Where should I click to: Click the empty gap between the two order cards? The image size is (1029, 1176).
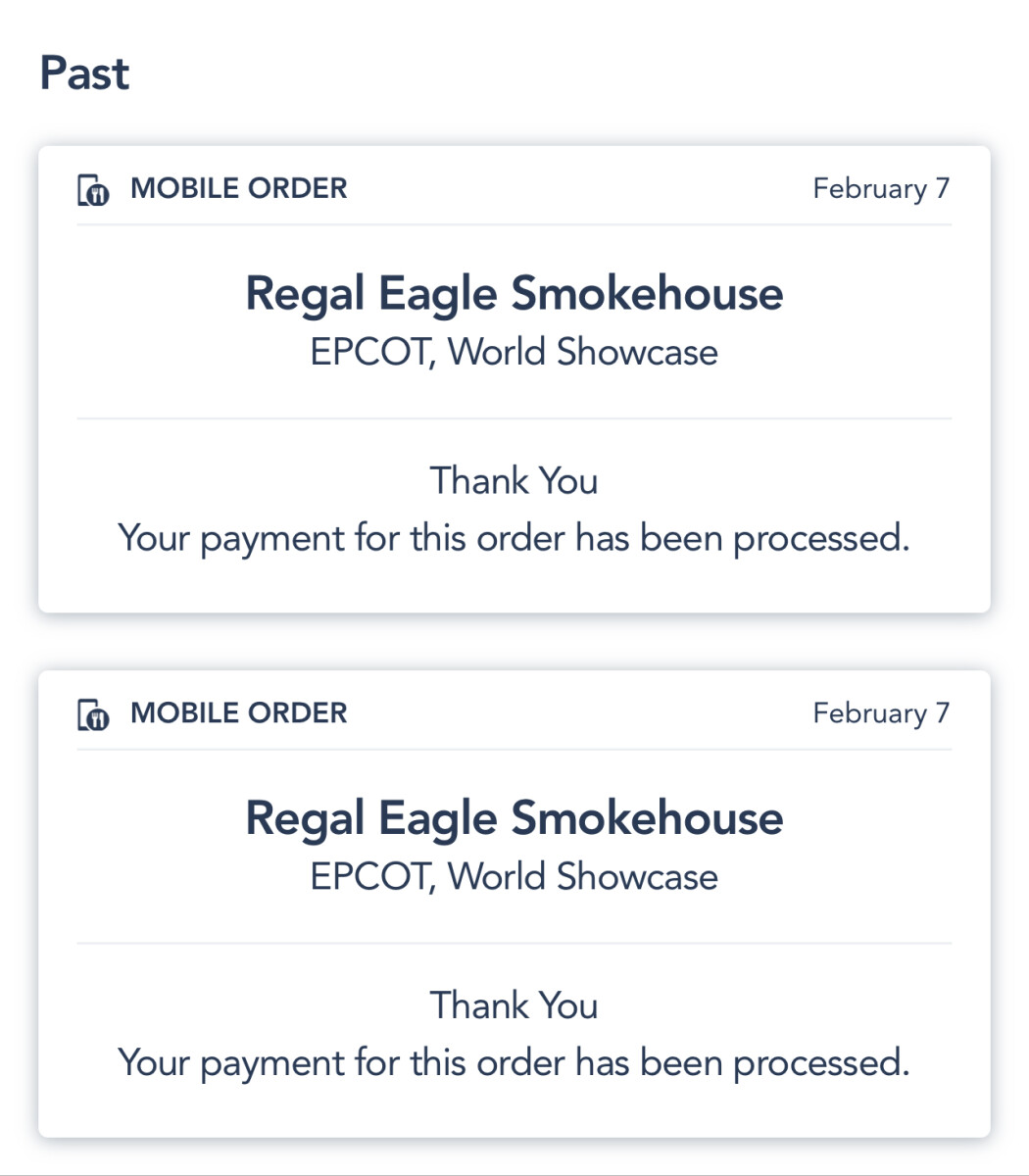coord(514,642)
